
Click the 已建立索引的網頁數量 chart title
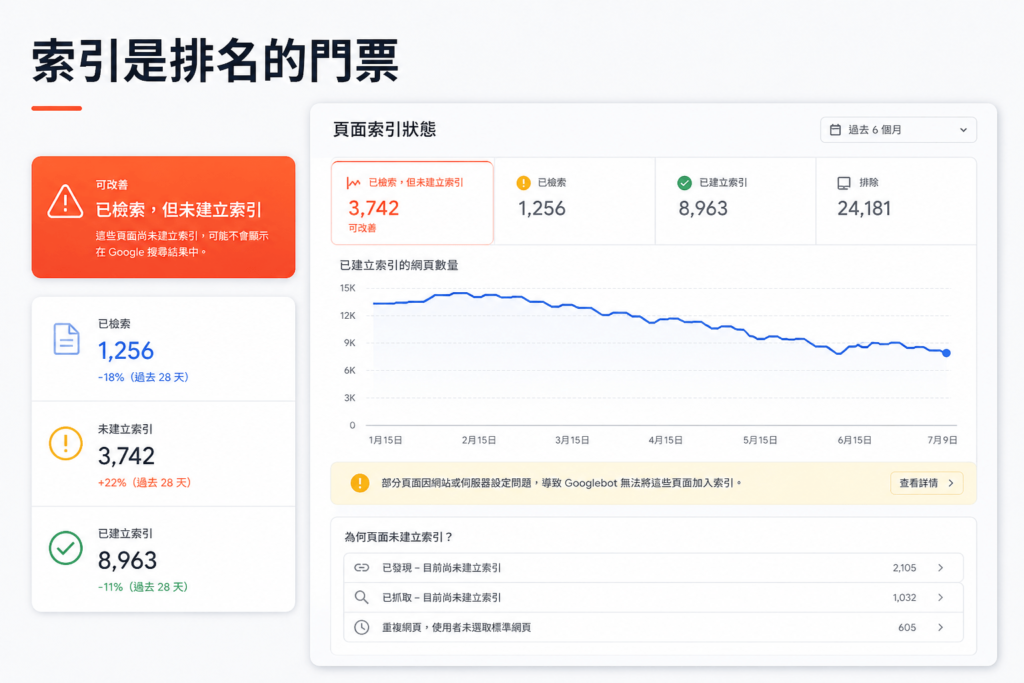pos(399,265)
